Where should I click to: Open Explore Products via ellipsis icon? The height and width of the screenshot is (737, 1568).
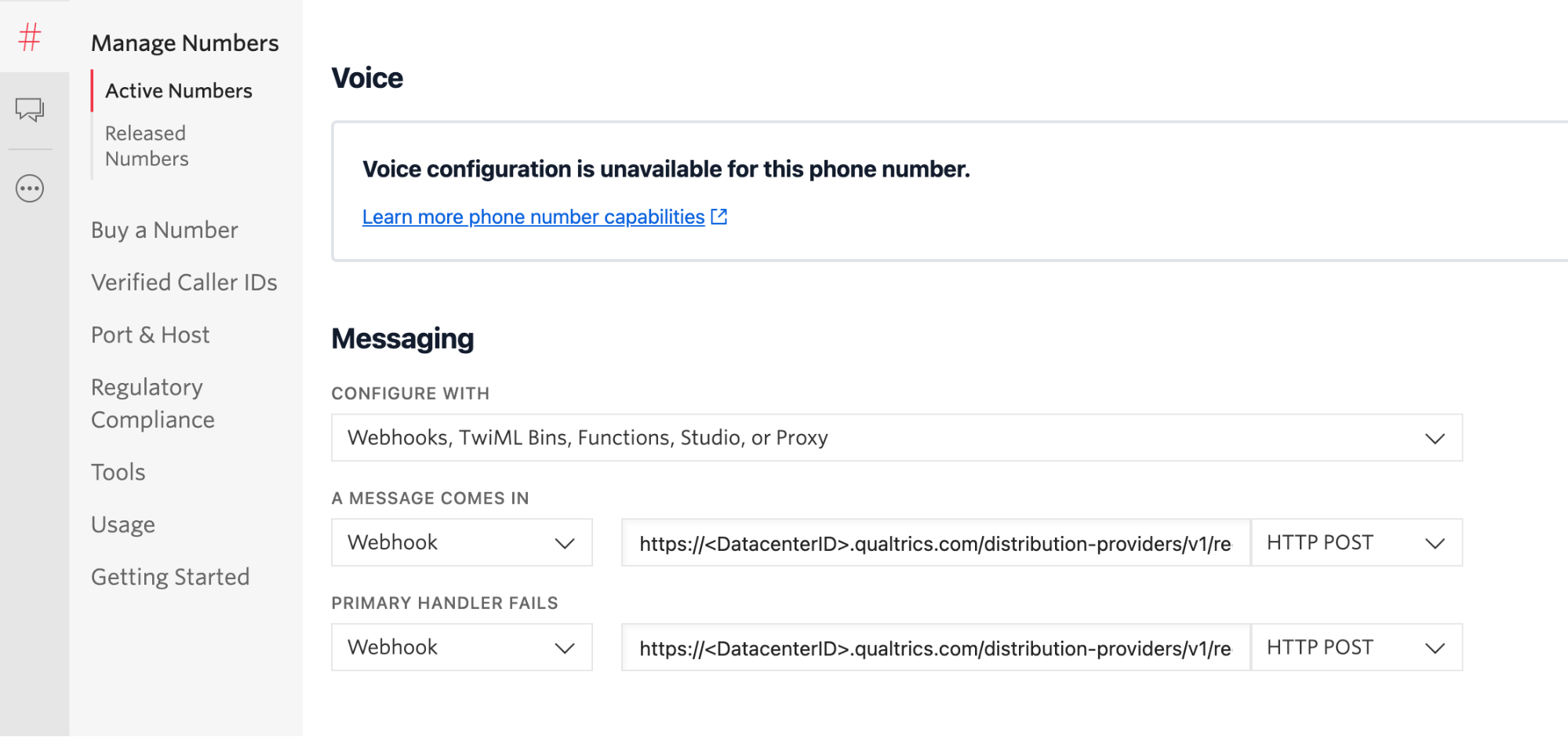coord(29,188)
